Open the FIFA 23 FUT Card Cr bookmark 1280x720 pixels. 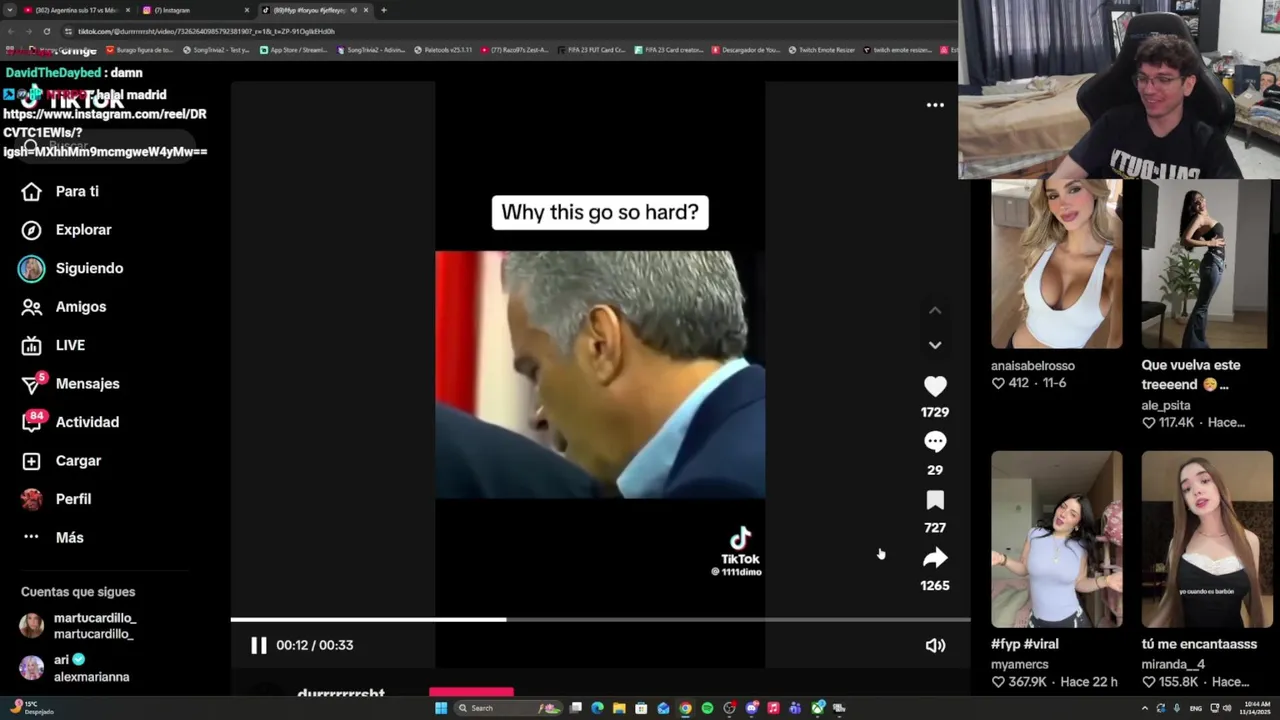click(591, 50)
